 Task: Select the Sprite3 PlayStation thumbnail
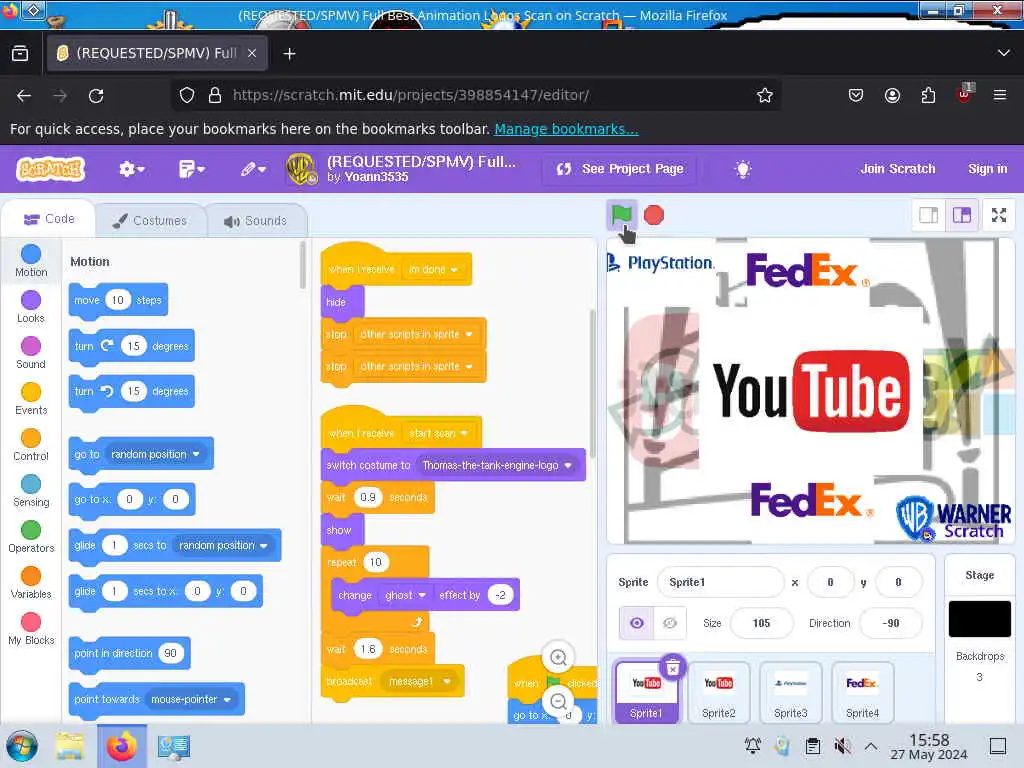coord(790,692)
